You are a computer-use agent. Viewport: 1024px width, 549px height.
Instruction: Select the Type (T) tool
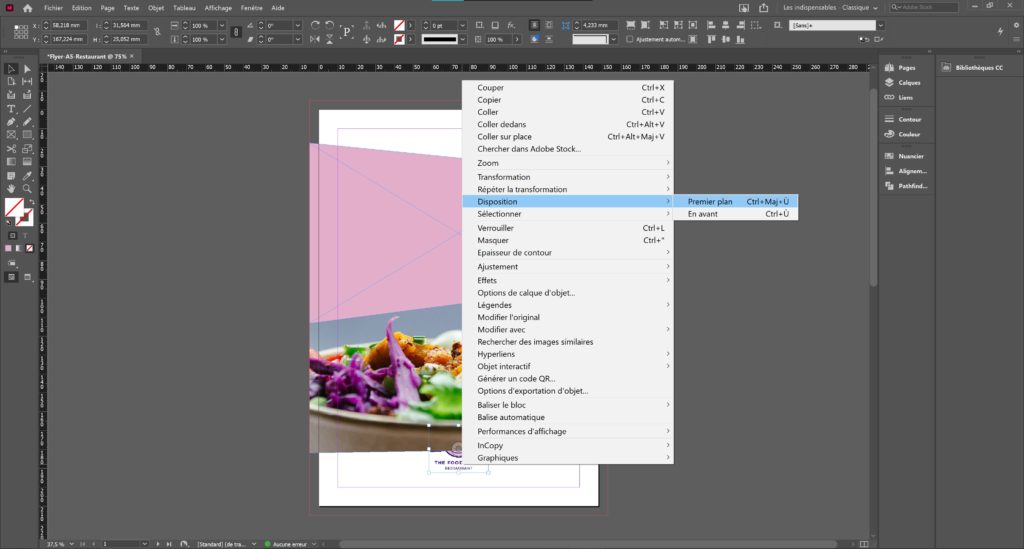tap(11, 109)
